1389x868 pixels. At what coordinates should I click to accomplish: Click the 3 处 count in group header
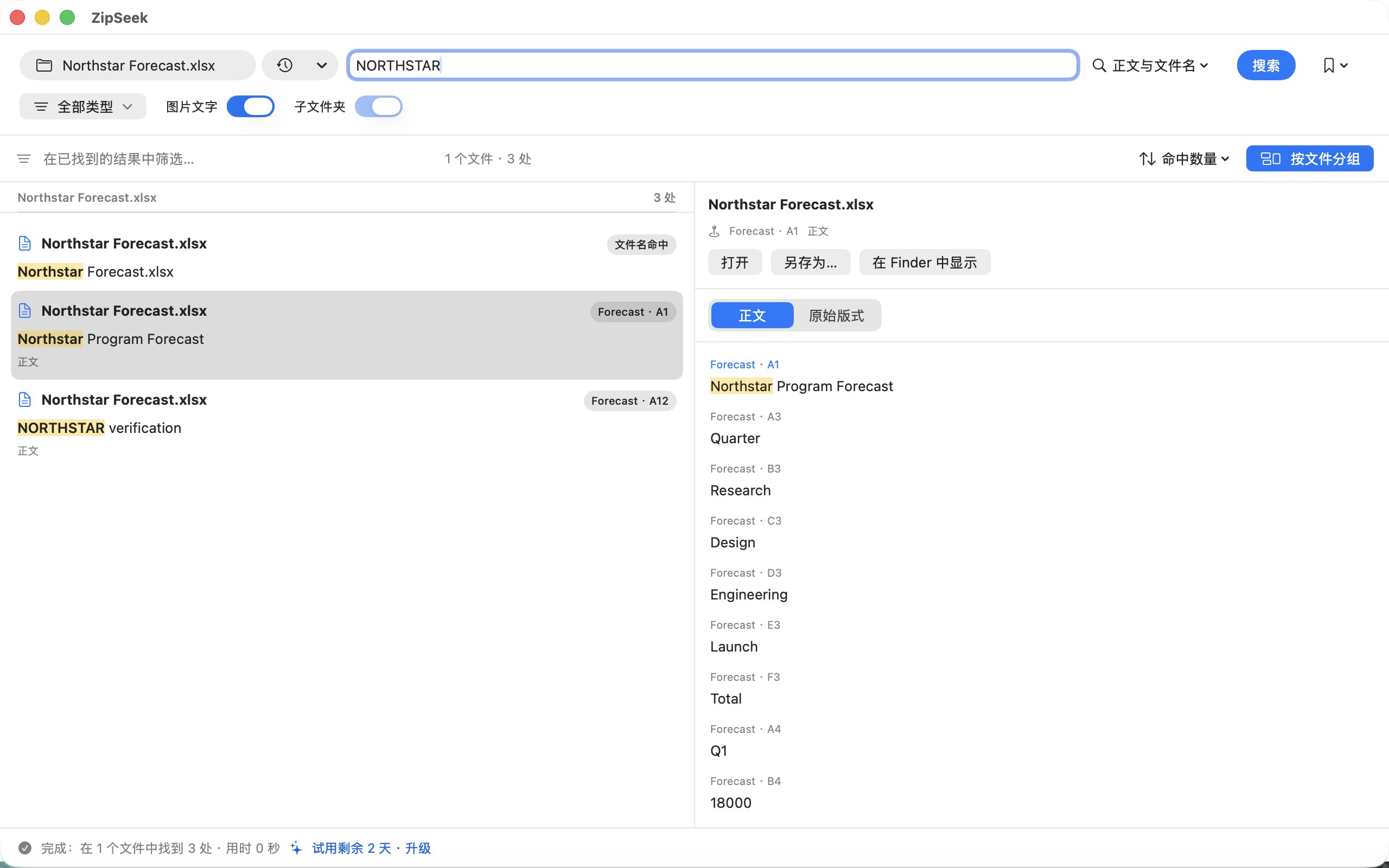point(664,197)
